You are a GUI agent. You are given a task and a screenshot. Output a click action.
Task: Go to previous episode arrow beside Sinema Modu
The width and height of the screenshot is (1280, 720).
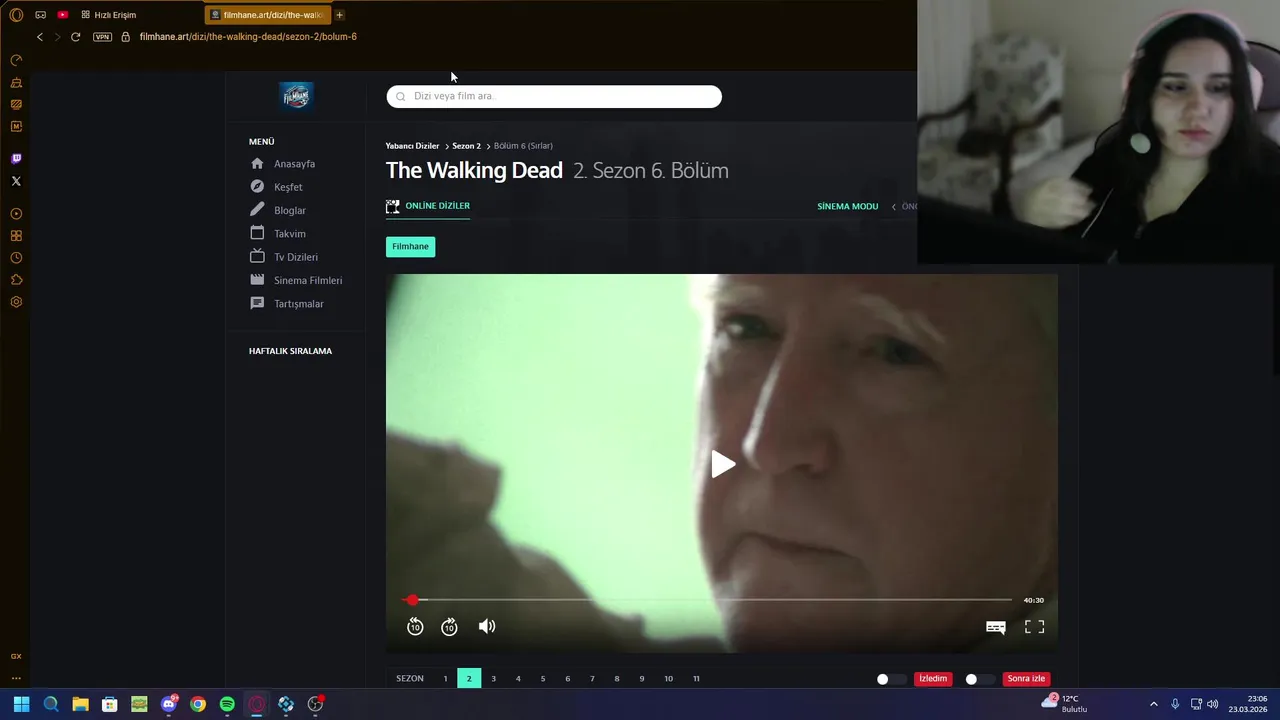894,206
